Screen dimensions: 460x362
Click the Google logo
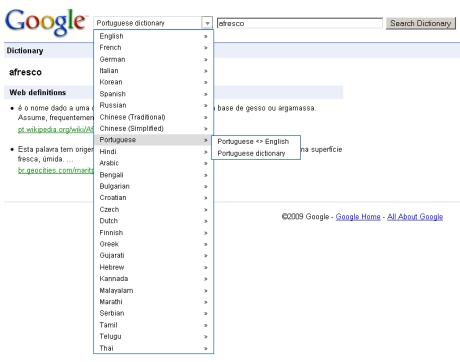(x=45, y=22)
